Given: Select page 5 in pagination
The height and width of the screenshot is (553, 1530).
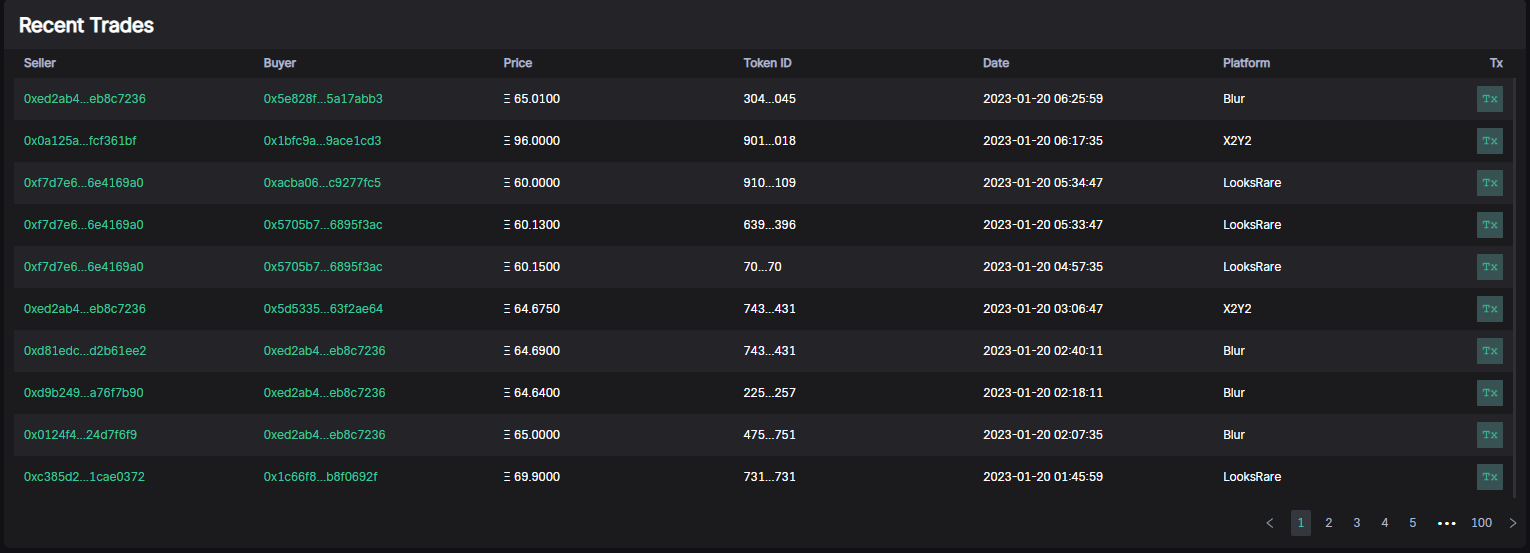Looking at the screenshot, I should 1413,523.
